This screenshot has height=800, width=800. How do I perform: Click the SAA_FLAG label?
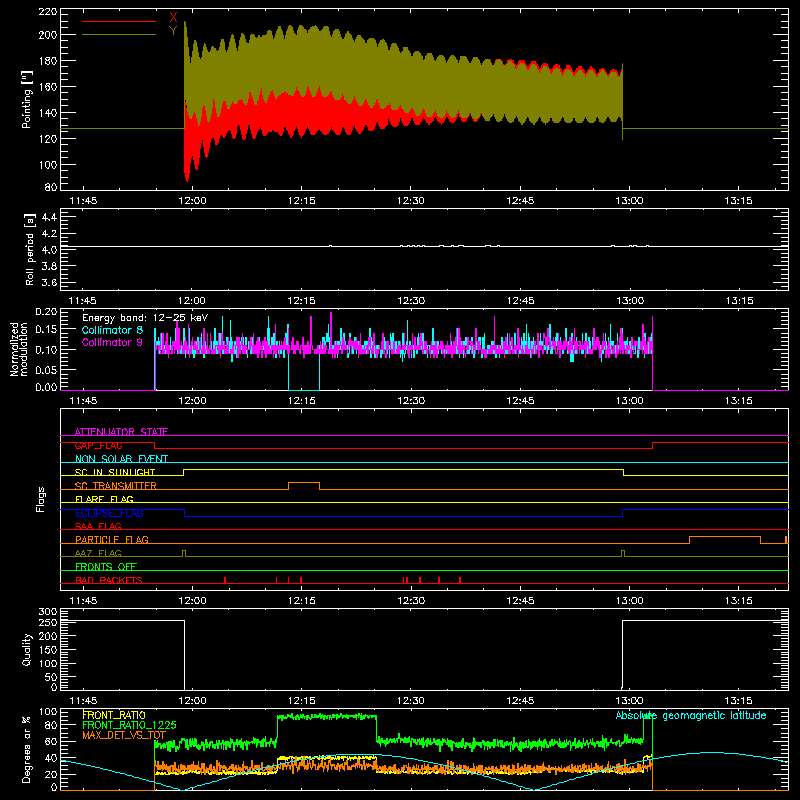[x=98, y=526]
